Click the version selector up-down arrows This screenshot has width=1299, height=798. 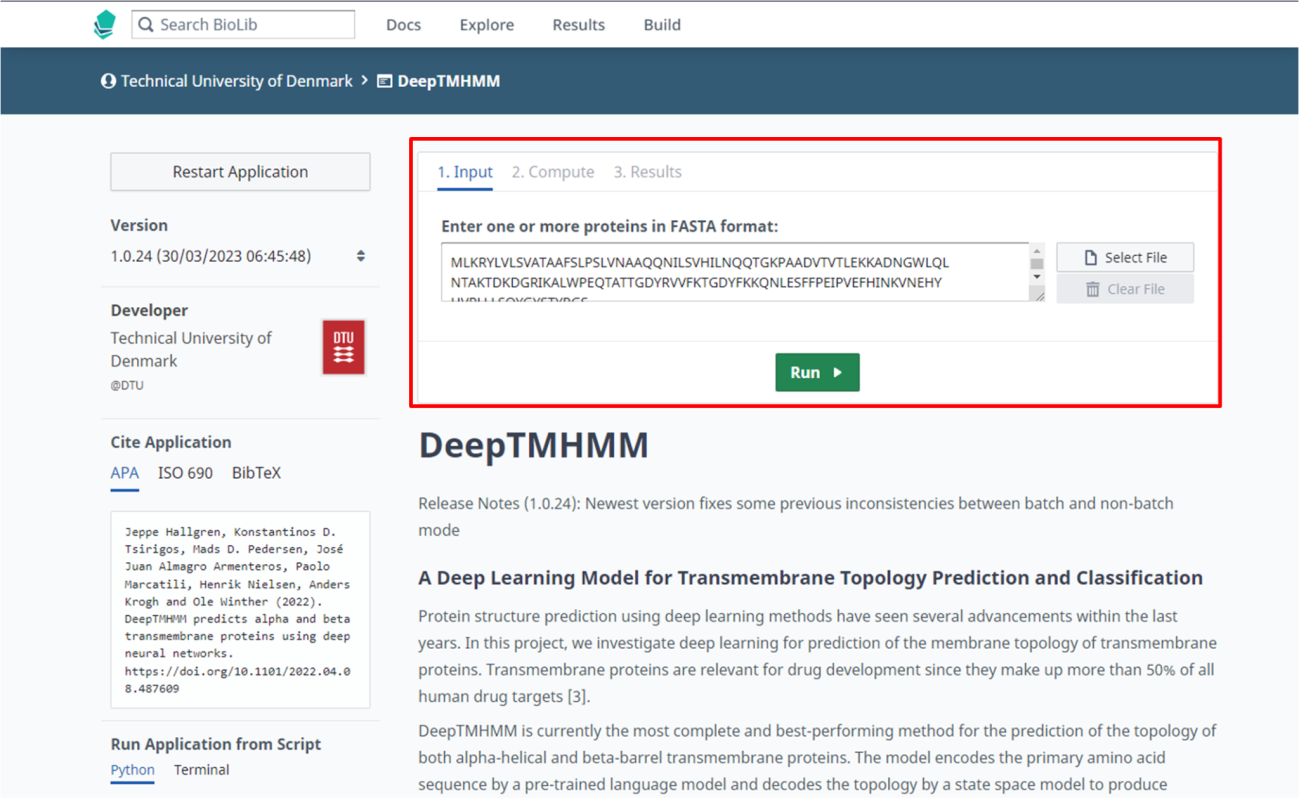coord(361,256)
